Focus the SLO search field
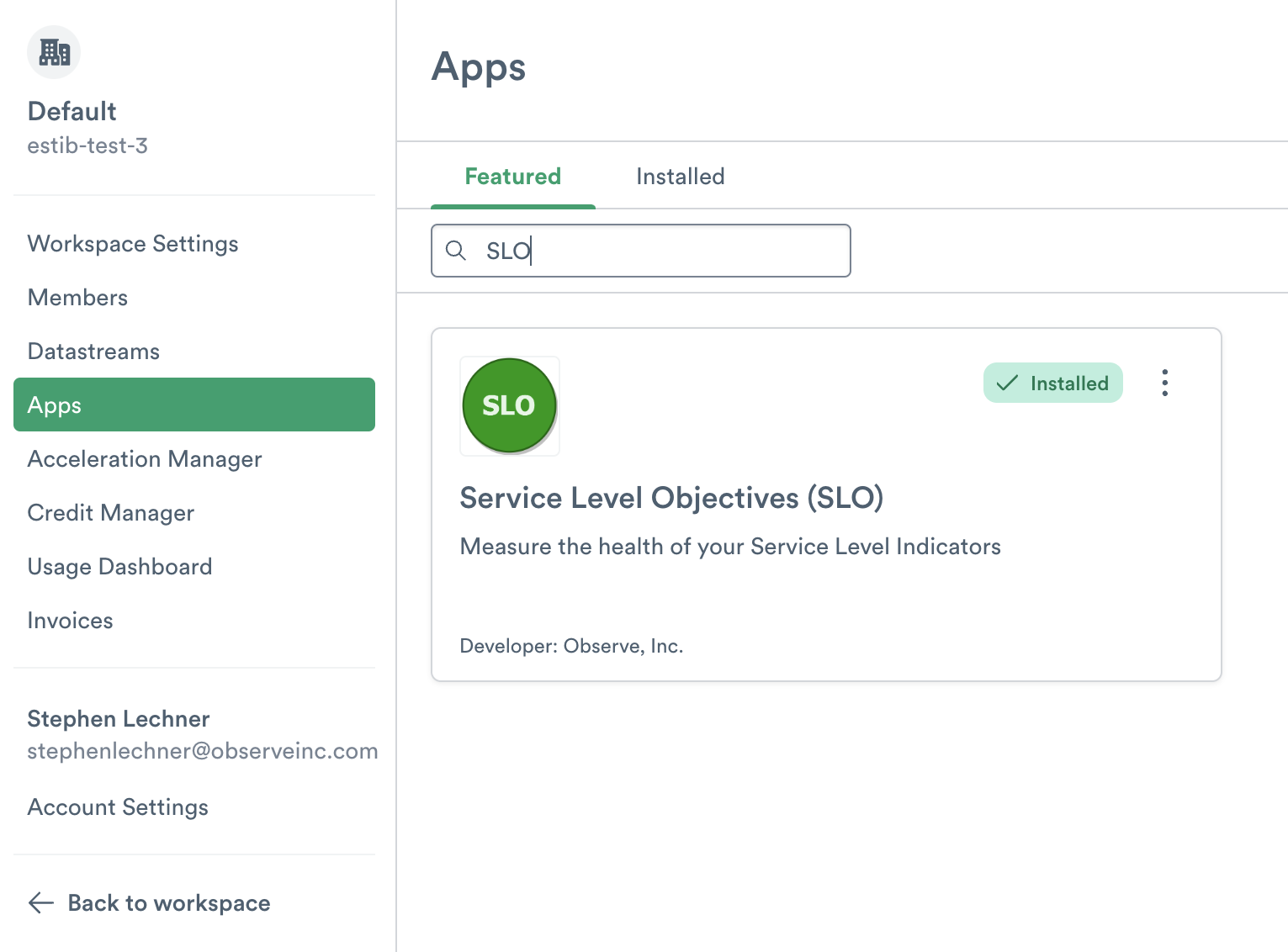The height and width of the screenshot is (952, 1288). tap(641, 251)
